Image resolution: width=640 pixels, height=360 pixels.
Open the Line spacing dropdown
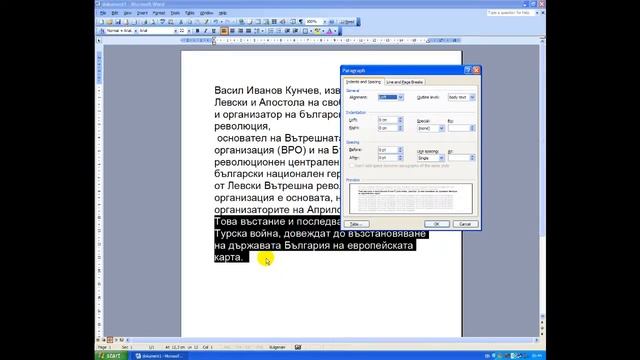tap(442, 158)
